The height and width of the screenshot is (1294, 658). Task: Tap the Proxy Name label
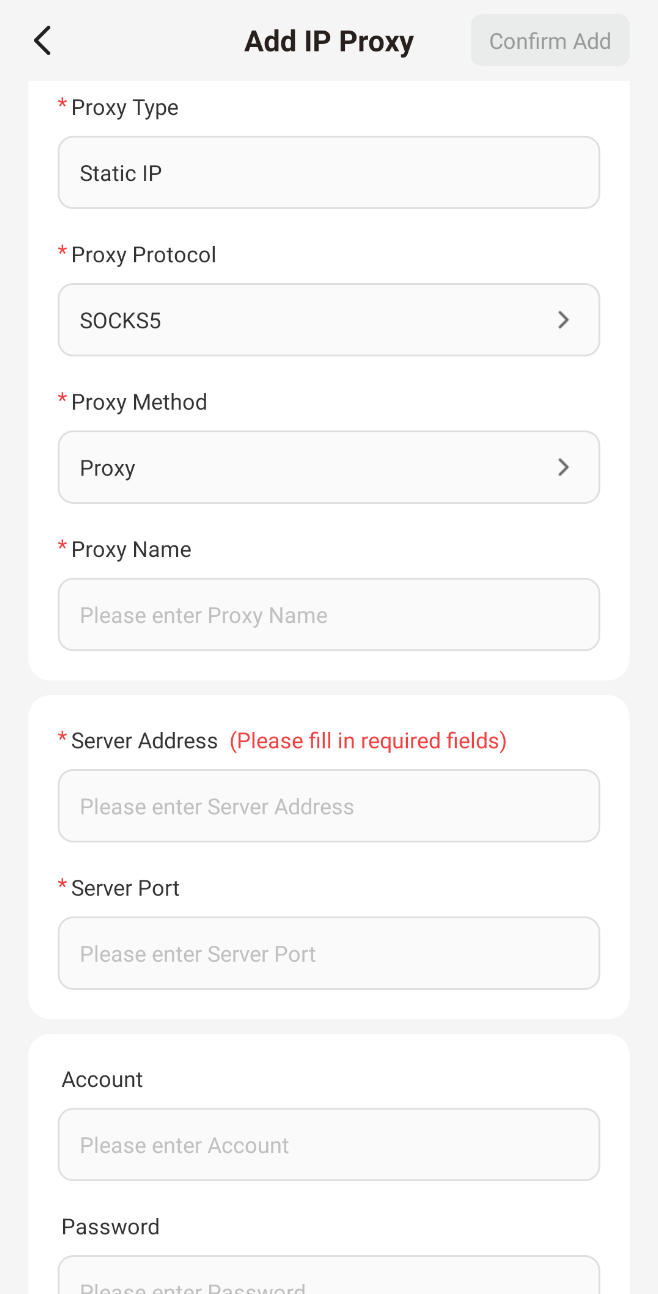pos(131,549)
